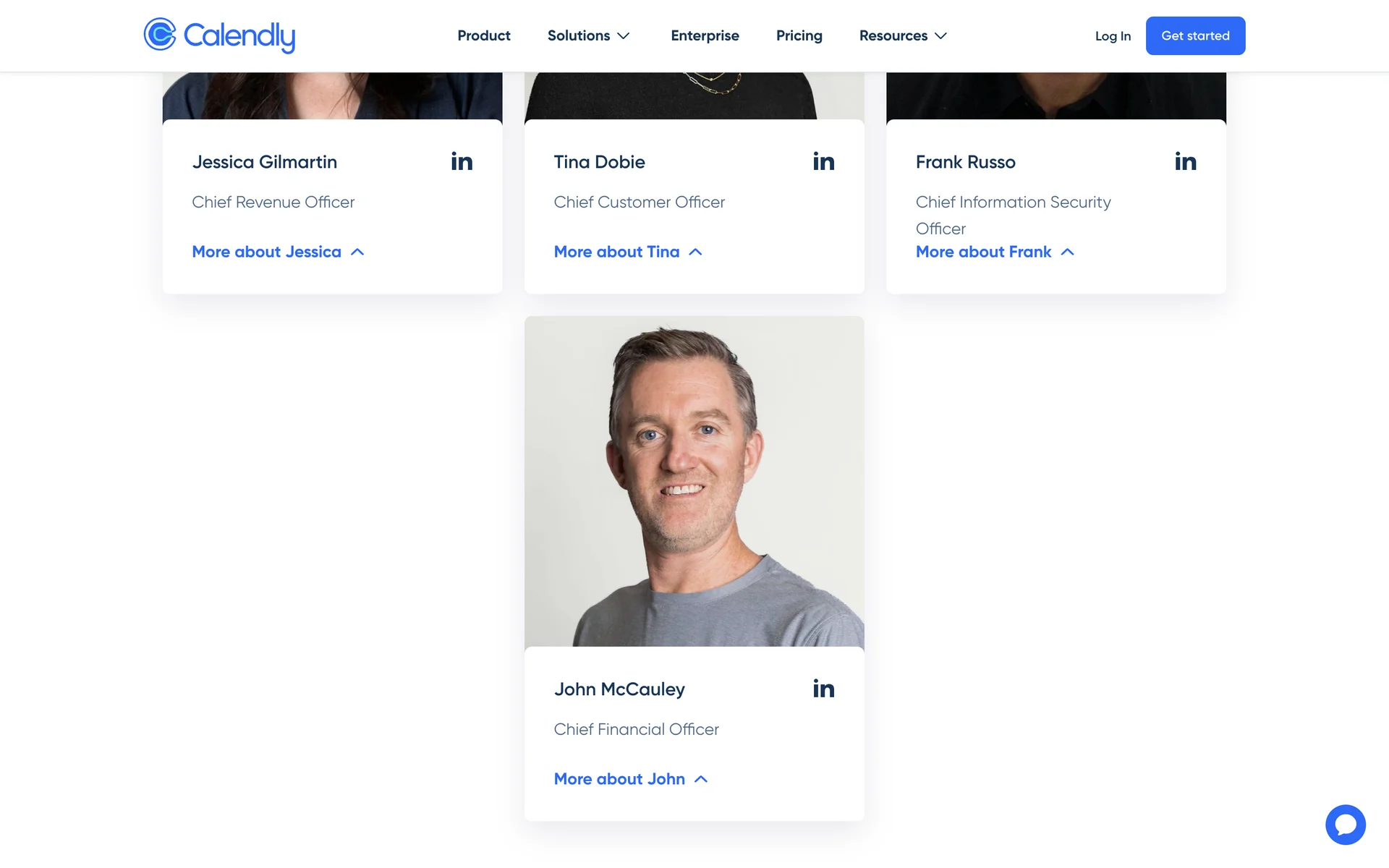This screenshot has width=1389, height=868.
Task: Open John McCauley's LinkedIn icon
Action: [823, 689]
